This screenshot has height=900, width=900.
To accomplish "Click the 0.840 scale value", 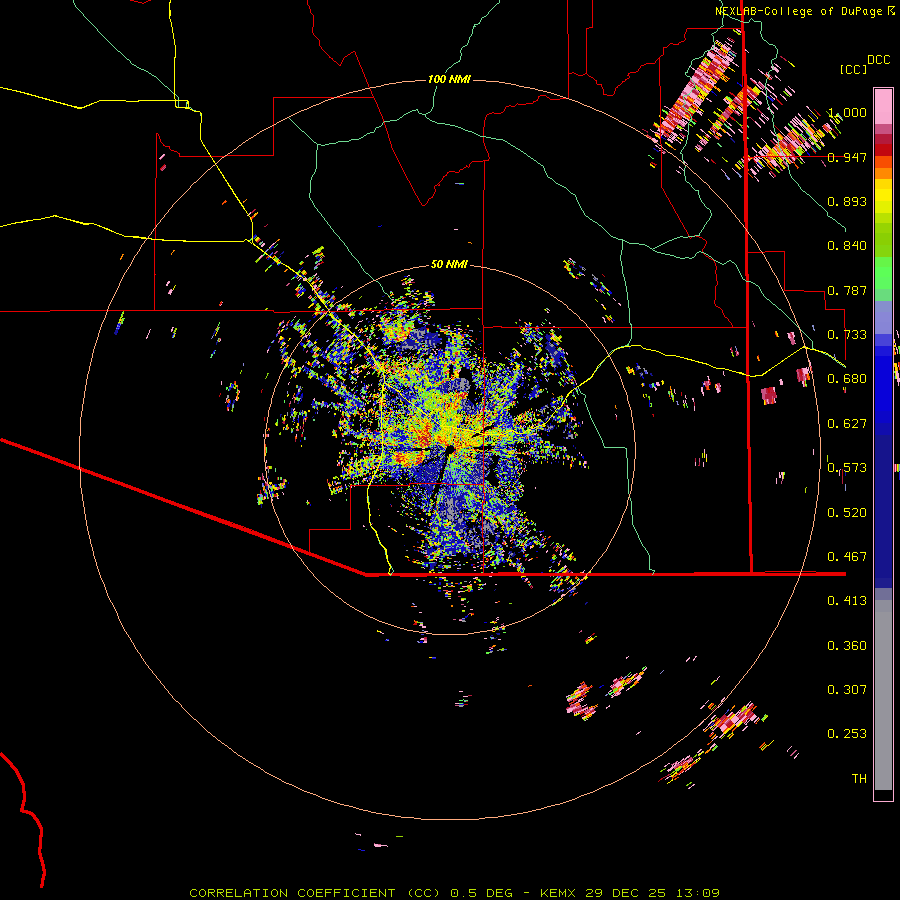I will pos(847,246).
